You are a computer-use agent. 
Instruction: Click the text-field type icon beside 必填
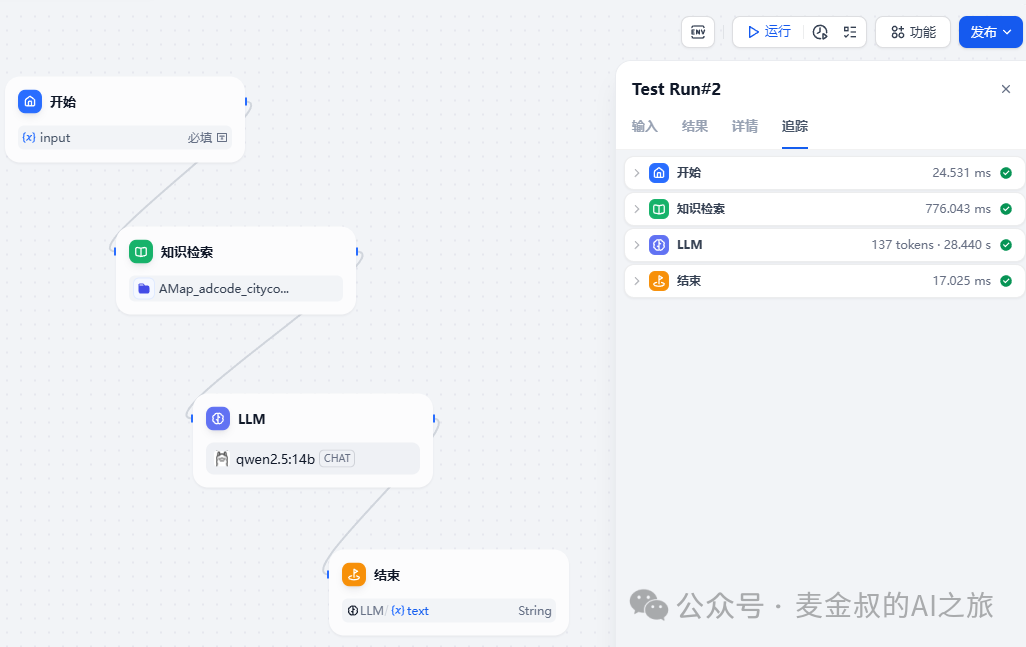click(x=222, y=137)
